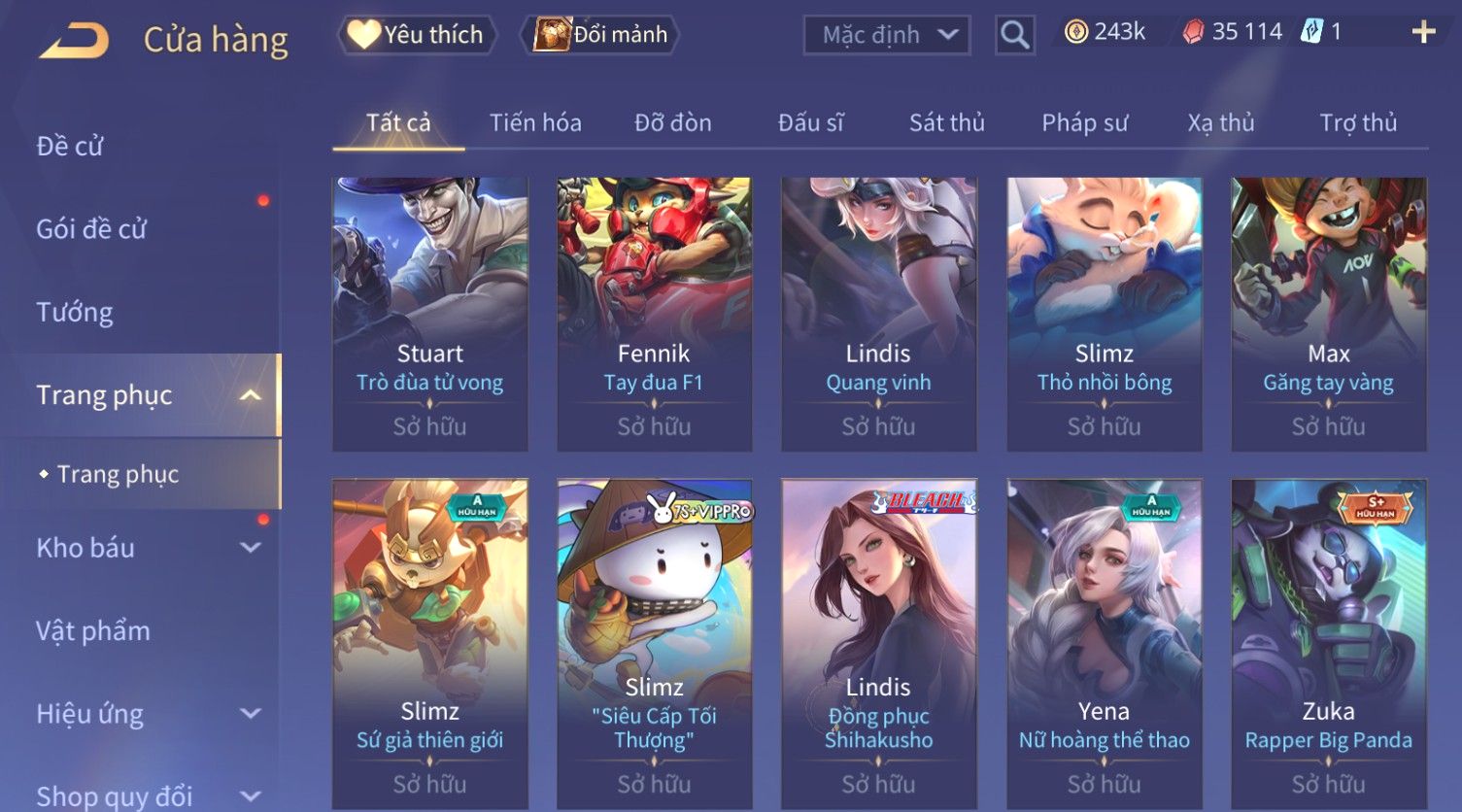
Task: Tap the blue ticket voucher icon
Action: [x=1311, y=32]
